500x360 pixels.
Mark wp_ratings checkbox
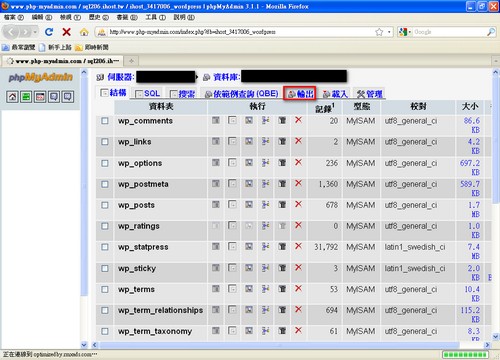tap(105, 226)
